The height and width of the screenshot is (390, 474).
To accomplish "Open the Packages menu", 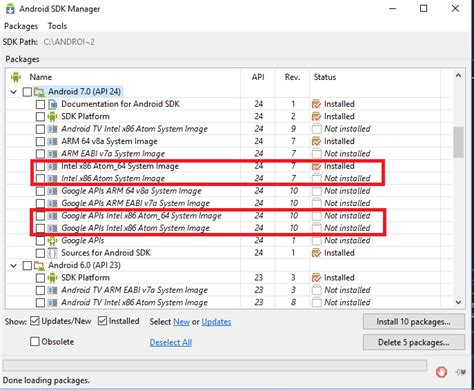I will [x=21, y=26].
